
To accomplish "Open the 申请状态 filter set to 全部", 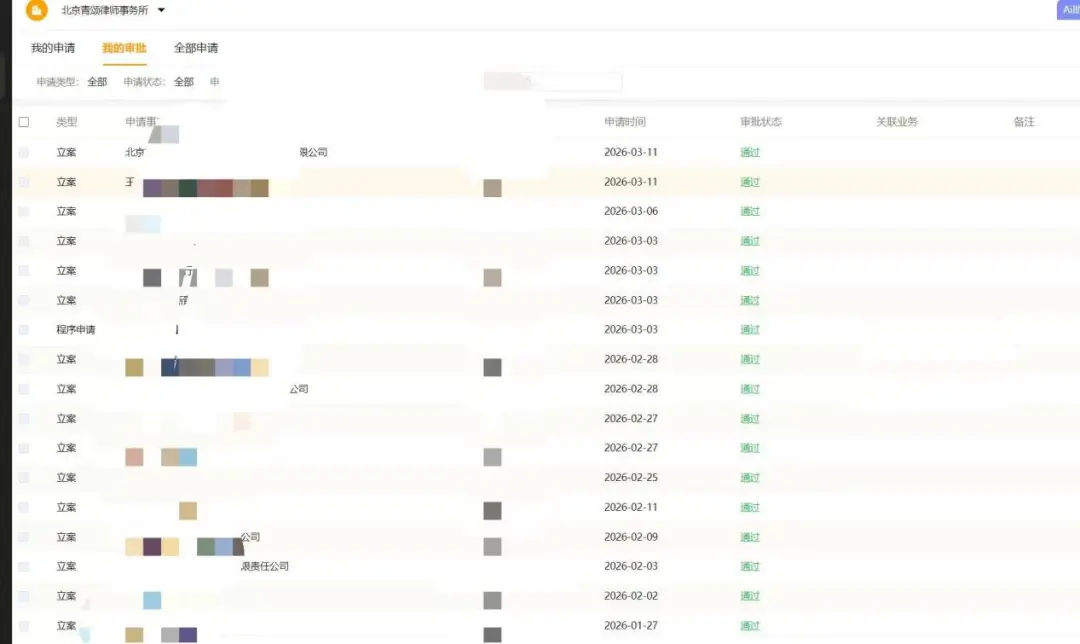I will 183,82.
